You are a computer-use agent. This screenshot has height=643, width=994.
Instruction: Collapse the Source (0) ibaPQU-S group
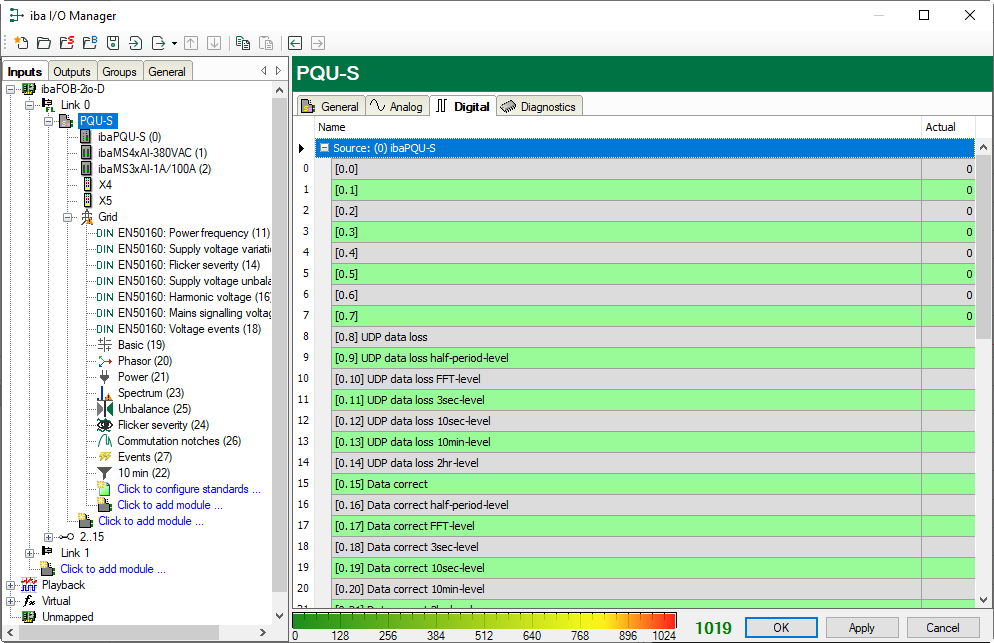pyautogui.click(x=324, y=148)
